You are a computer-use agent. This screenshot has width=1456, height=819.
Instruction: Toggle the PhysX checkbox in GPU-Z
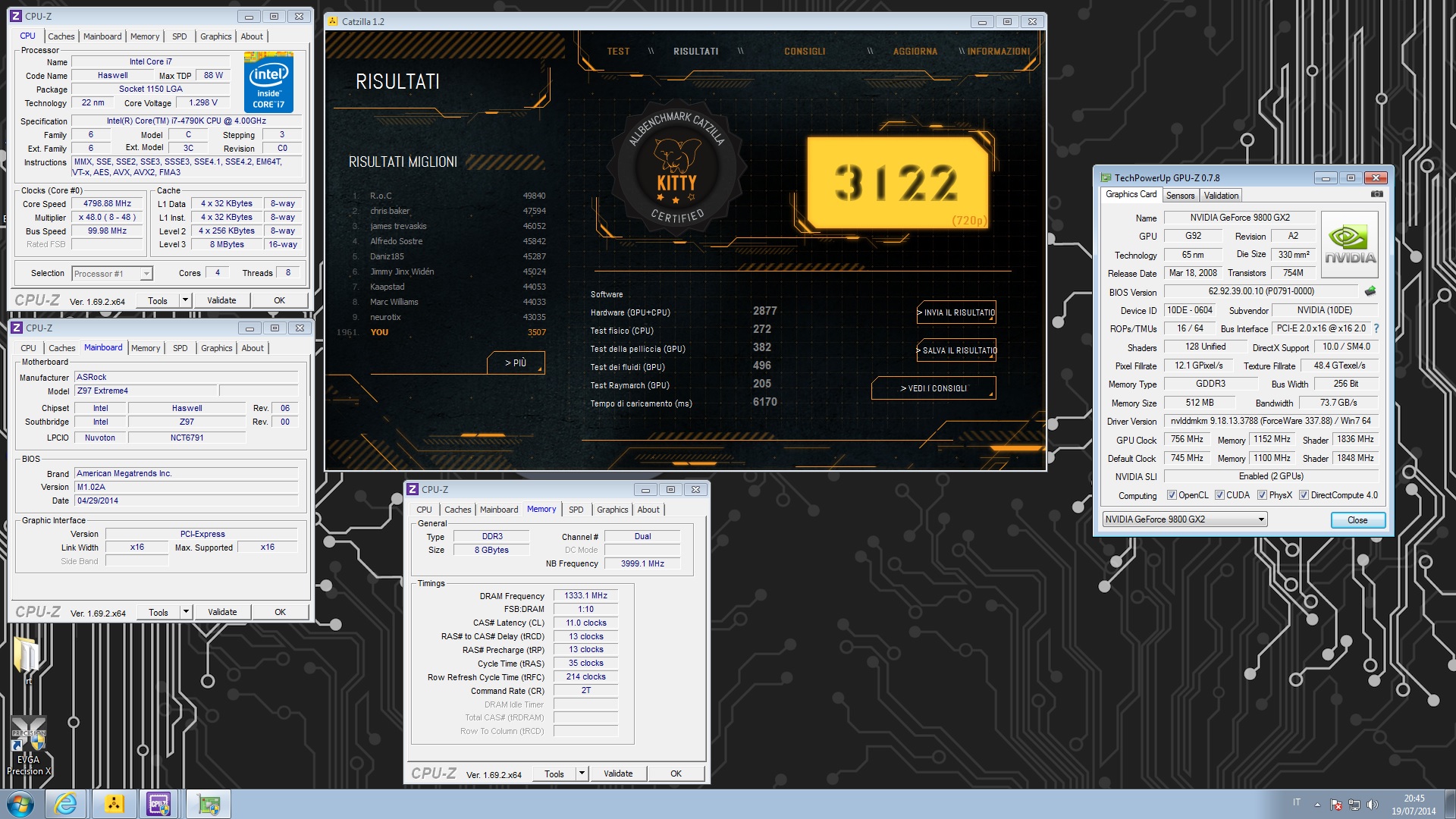click(x=1262, y=495)
